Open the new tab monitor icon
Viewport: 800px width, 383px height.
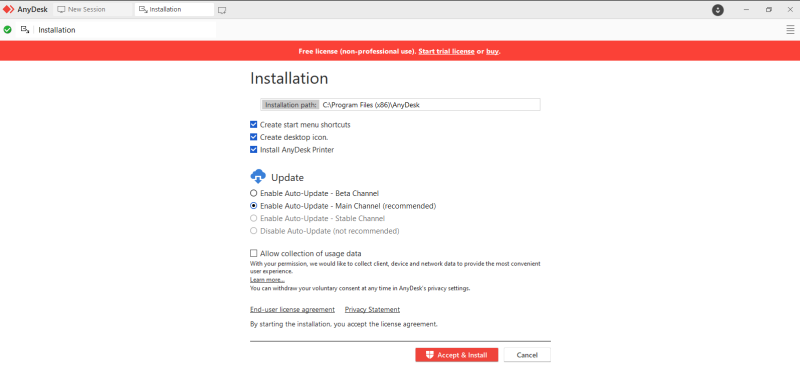pos(222,10)
